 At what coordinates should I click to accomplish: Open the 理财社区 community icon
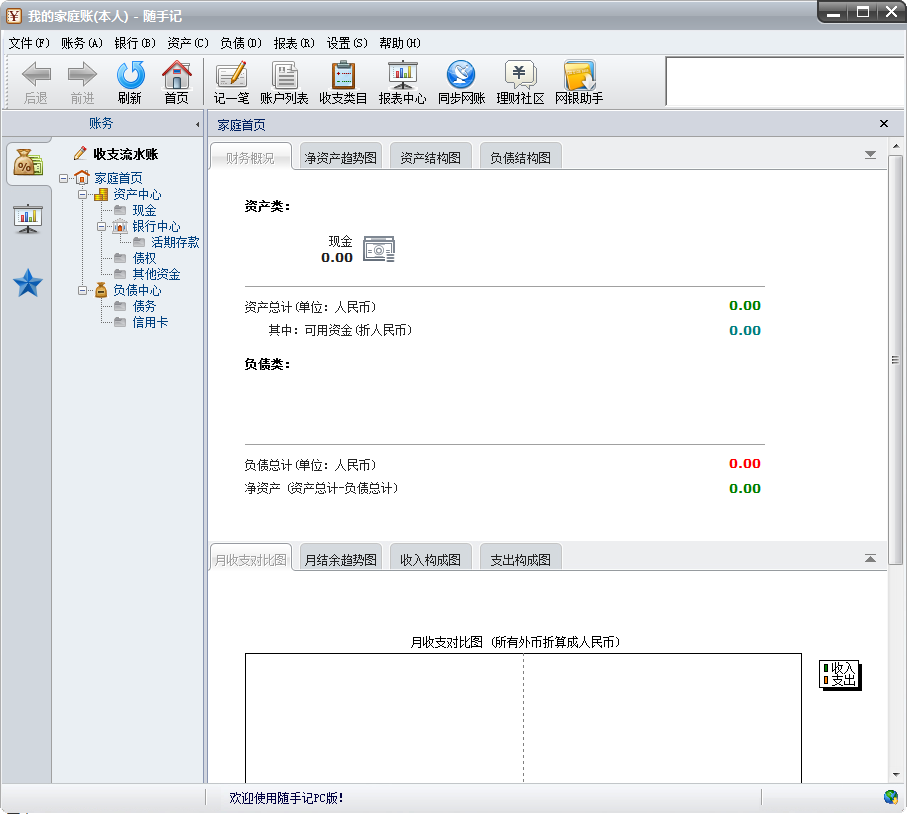[x=520, y=83]
